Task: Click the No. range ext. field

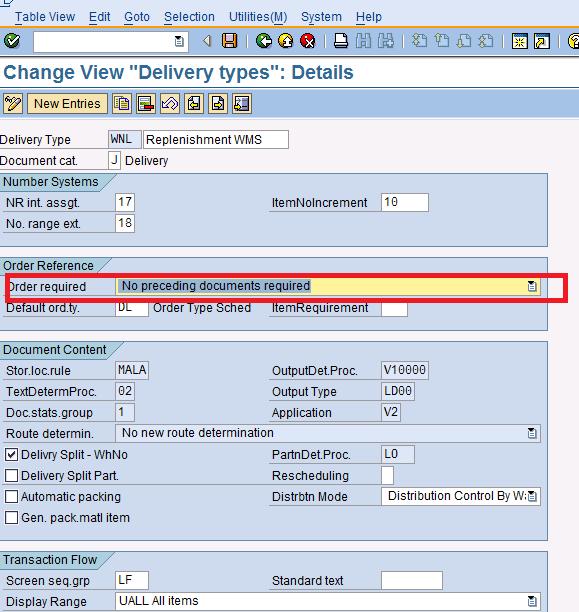Action: coord(125,223)
